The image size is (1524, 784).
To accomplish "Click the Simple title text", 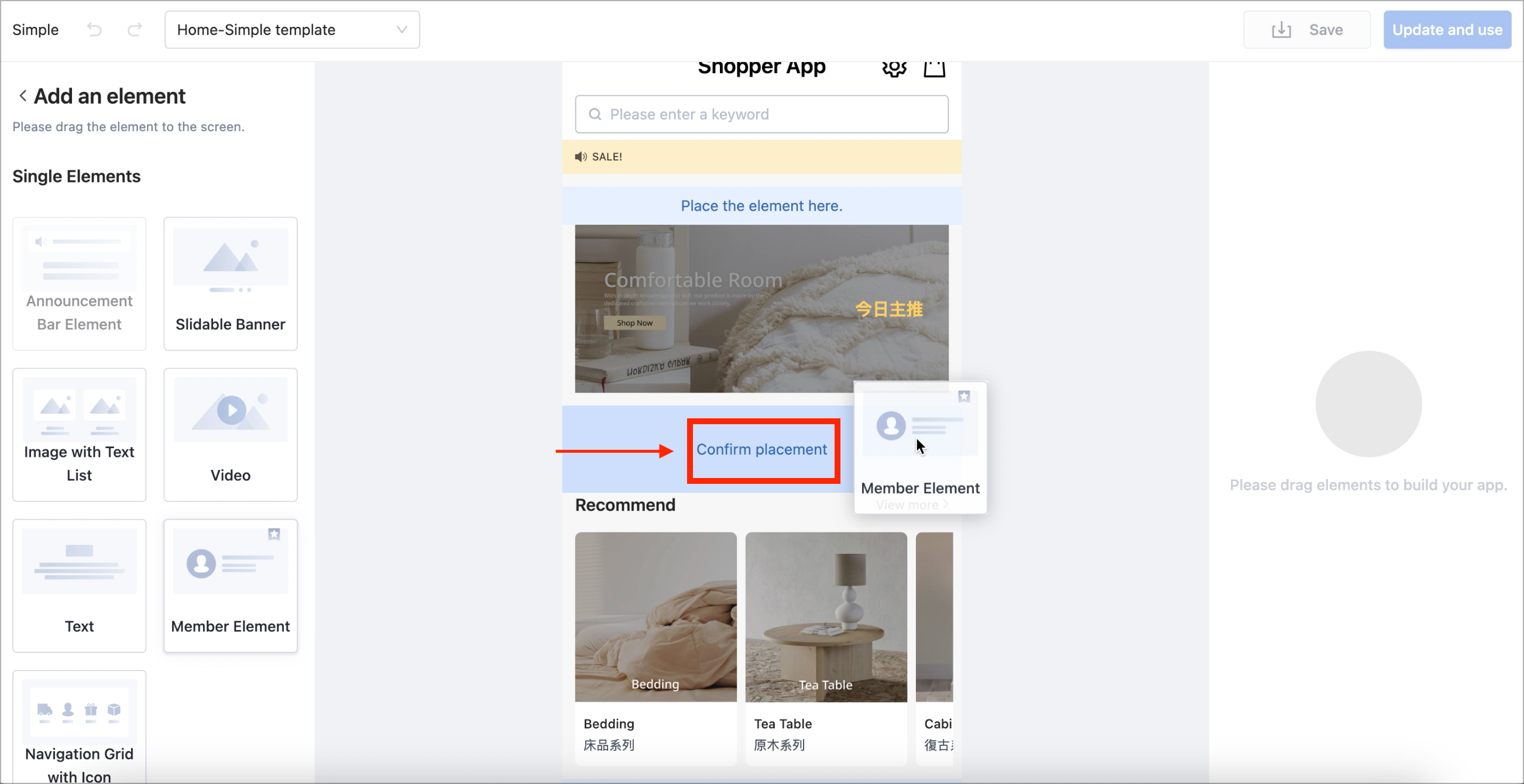I will point(36,30).
